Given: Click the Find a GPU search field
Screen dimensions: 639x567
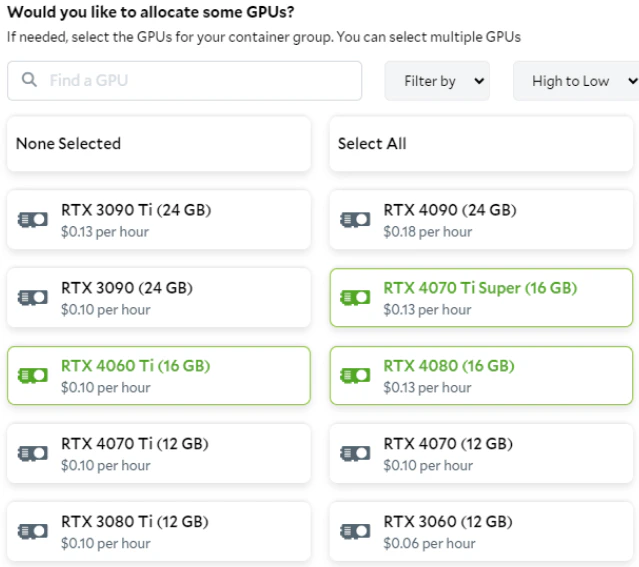Looking at the screenshot, I should [198, 80].
